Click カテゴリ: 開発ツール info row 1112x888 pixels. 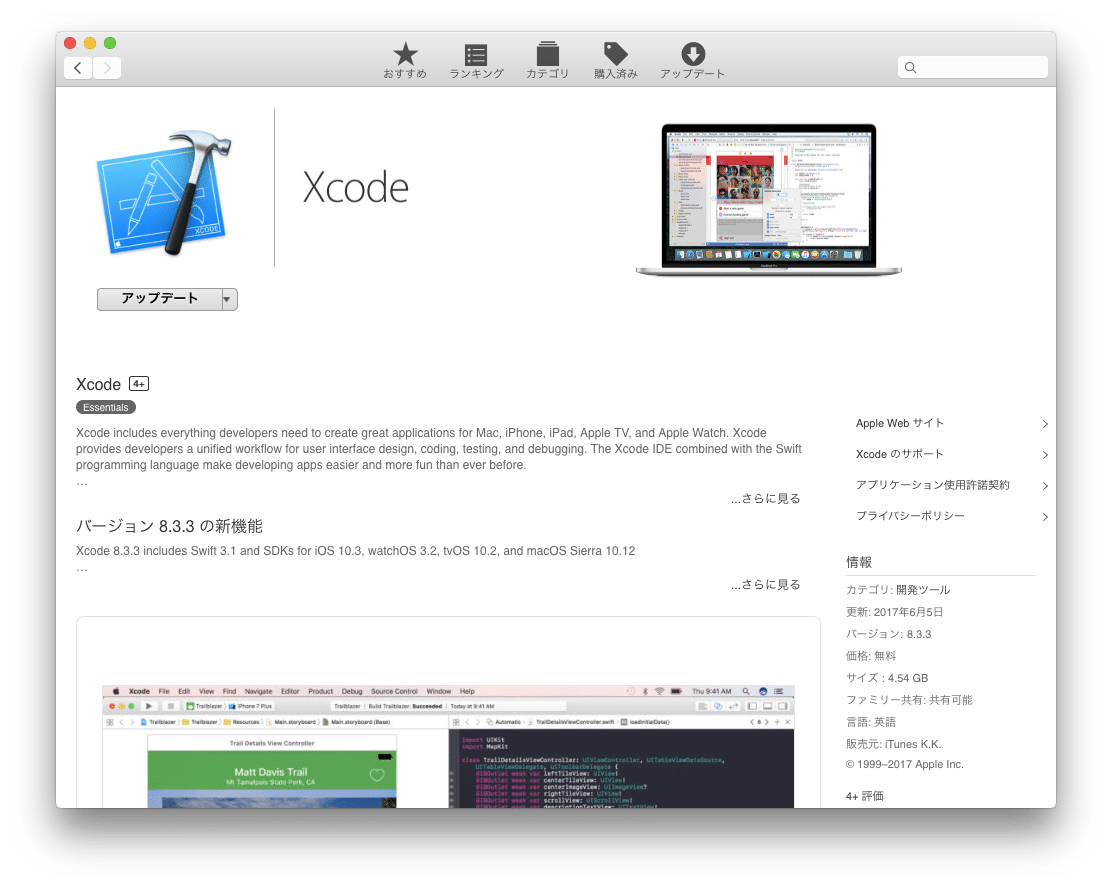pos(898,590)
